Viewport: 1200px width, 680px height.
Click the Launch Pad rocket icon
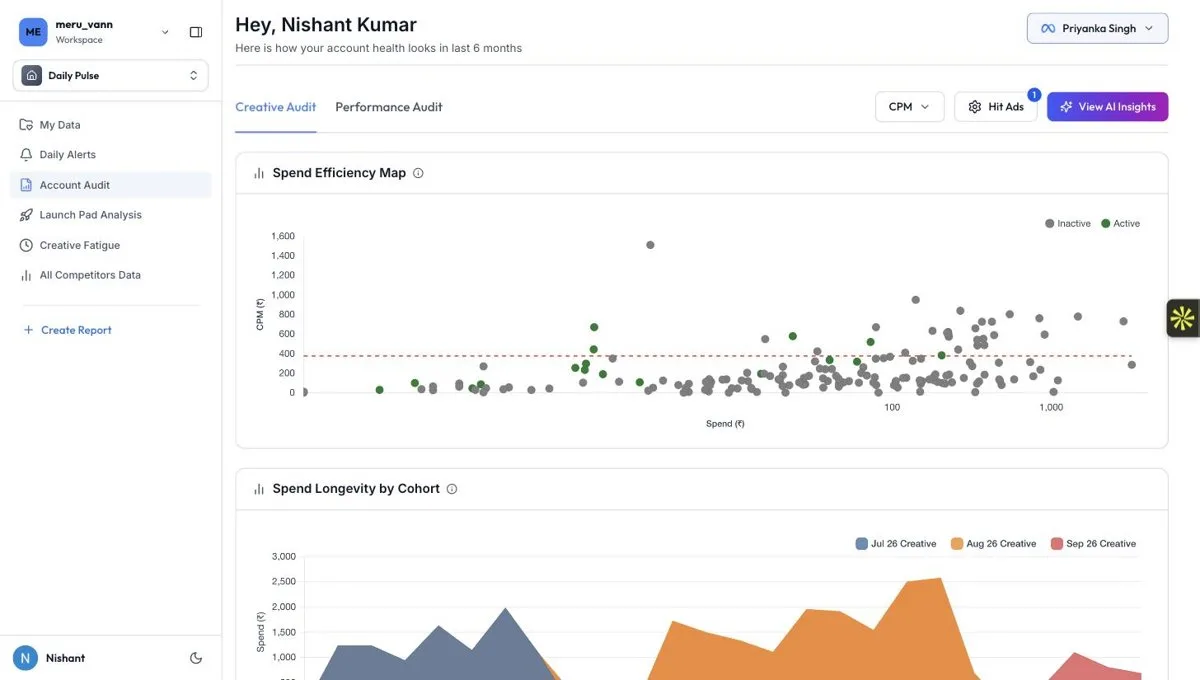point(26,215)
